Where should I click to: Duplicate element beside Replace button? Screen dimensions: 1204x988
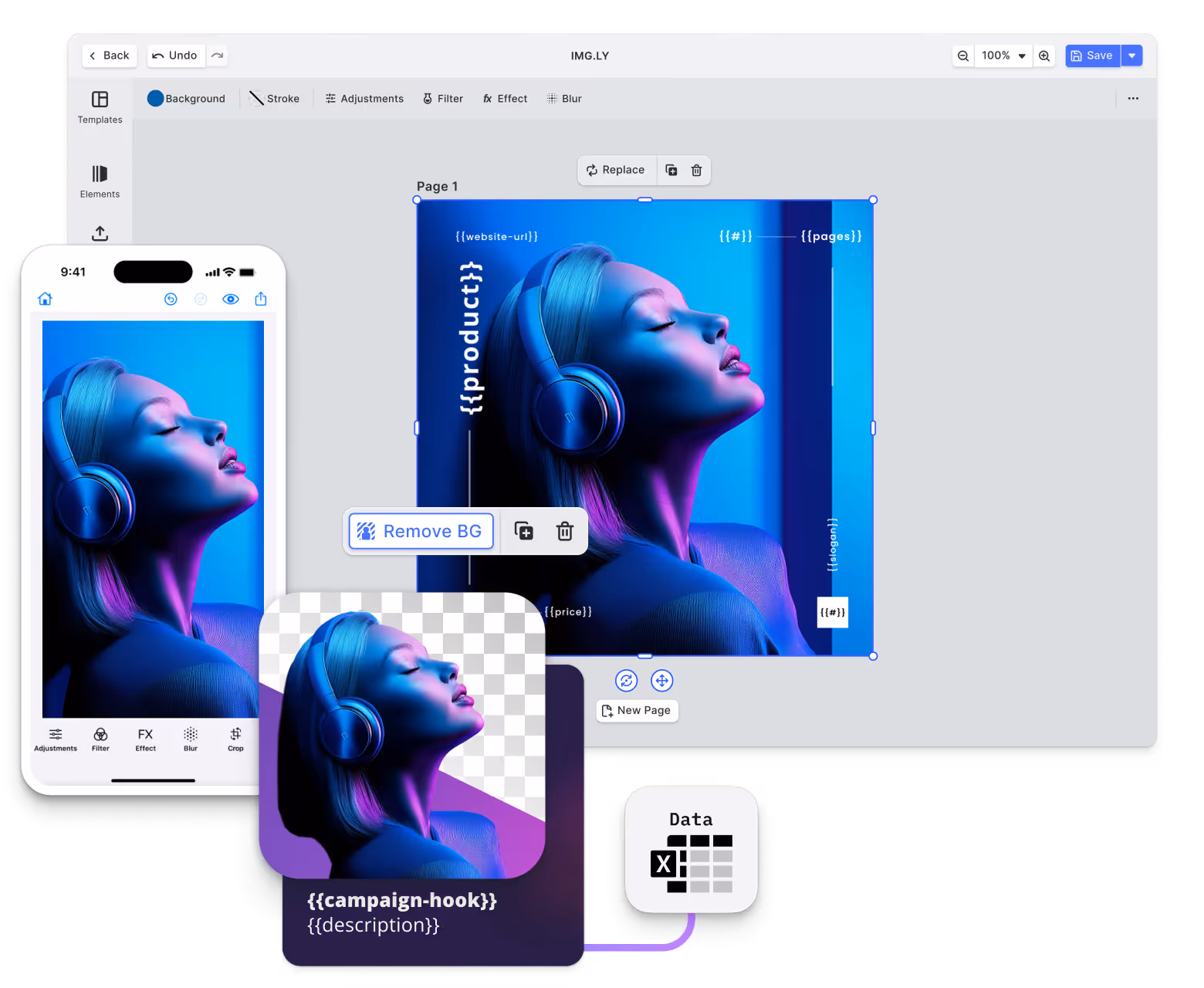pyautogui.click(x=671, y=170)
